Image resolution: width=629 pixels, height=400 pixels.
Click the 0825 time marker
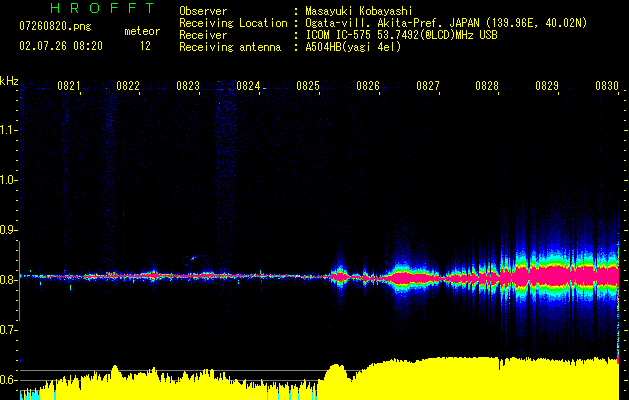[x=308, y=86]
